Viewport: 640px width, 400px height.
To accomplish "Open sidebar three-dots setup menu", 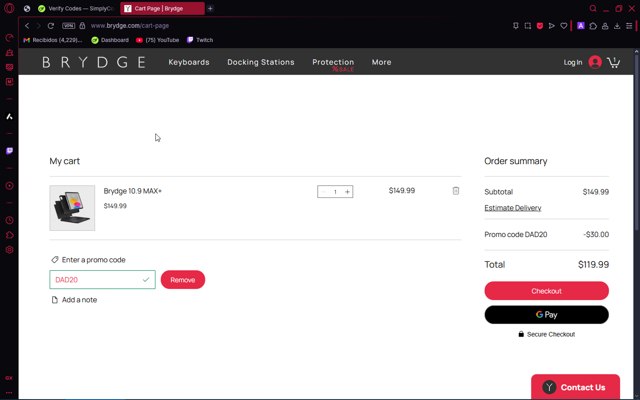I will pos(9,393).
